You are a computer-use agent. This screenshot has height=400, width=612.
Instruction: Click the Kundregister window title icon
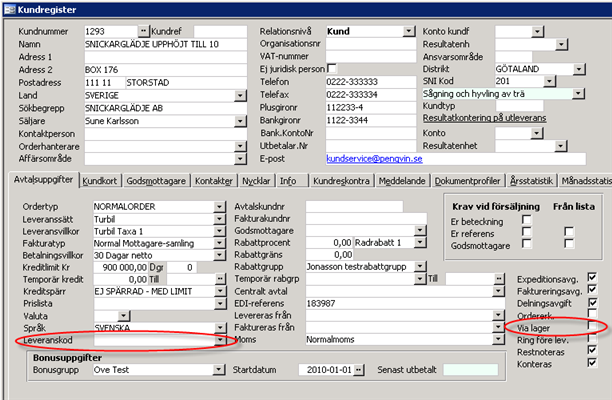pos(10,10)
